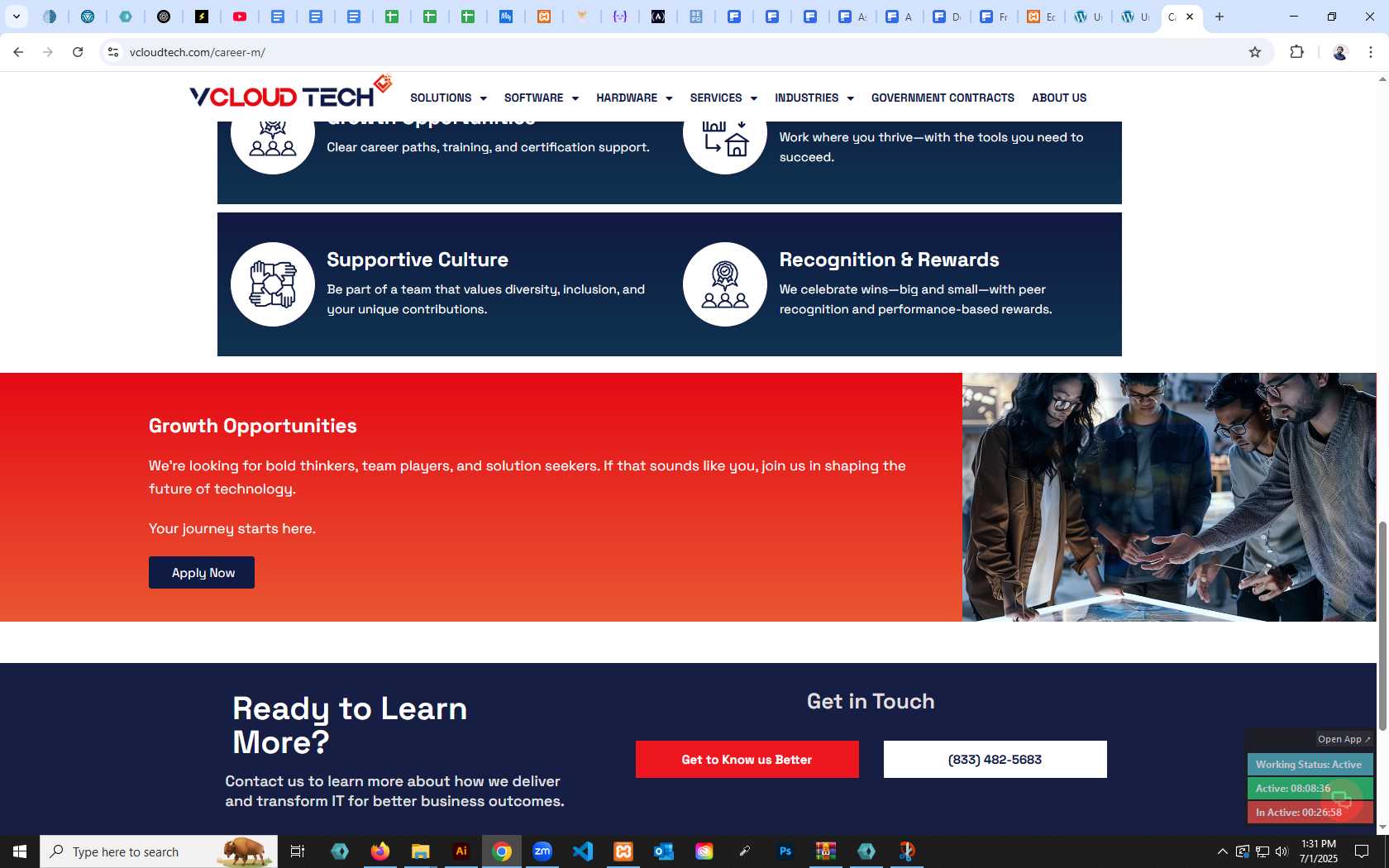Expand the SOLUTIONS menu
Screen dimensions: 1389x868
(x=448, y=98)
